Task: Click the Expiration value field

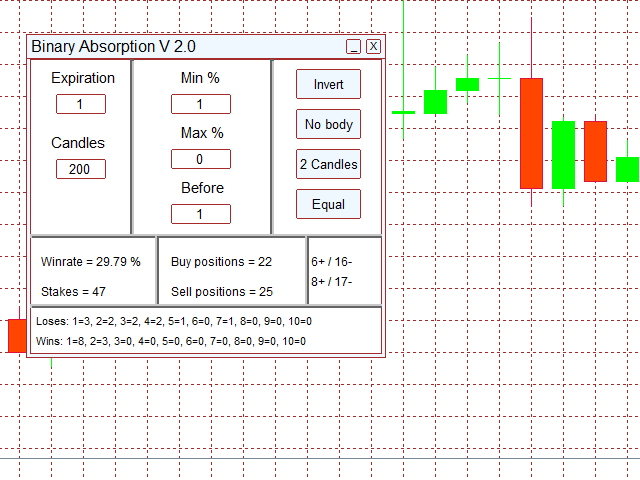Action: point(81,104)
